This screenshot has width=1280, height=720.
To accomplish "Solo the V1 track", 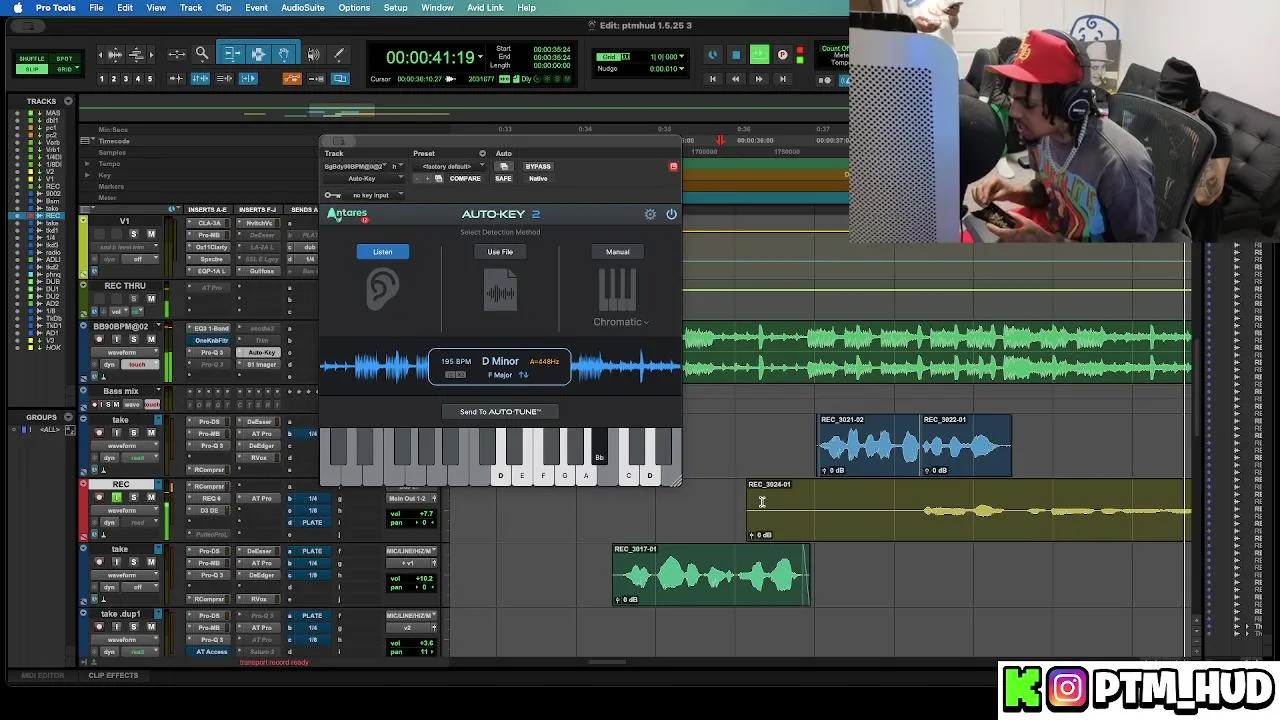I will point(133,234).
